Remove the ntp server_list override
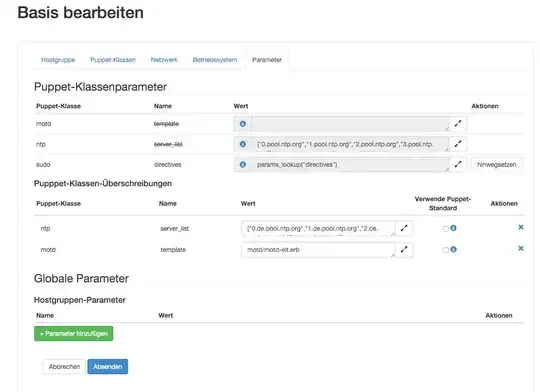The height and width of the screenshot is (392, 540). coord(521,227)
